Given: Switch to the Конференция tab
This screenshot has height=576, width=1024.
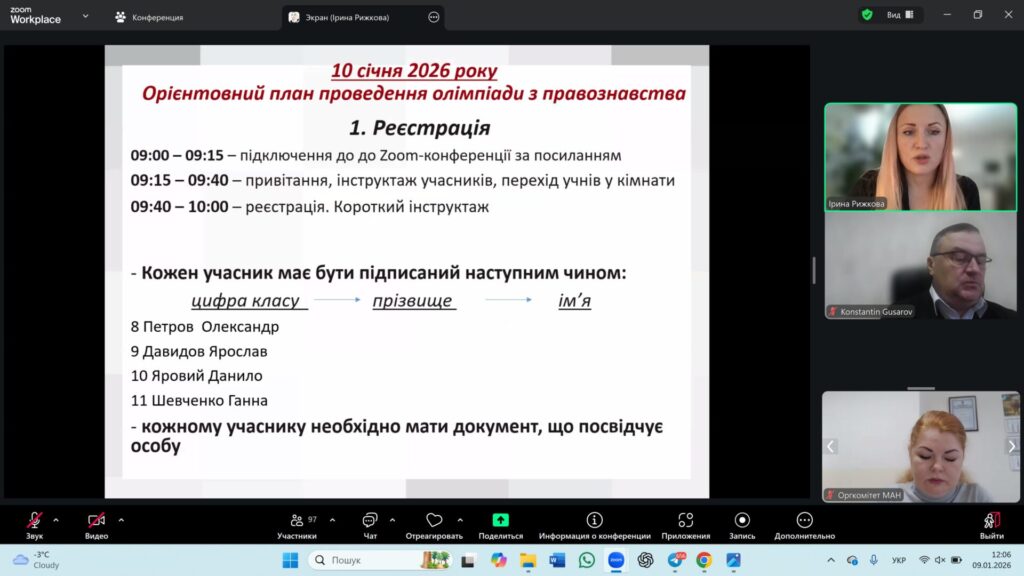Looking at the screenshot, I should (149, 17).
